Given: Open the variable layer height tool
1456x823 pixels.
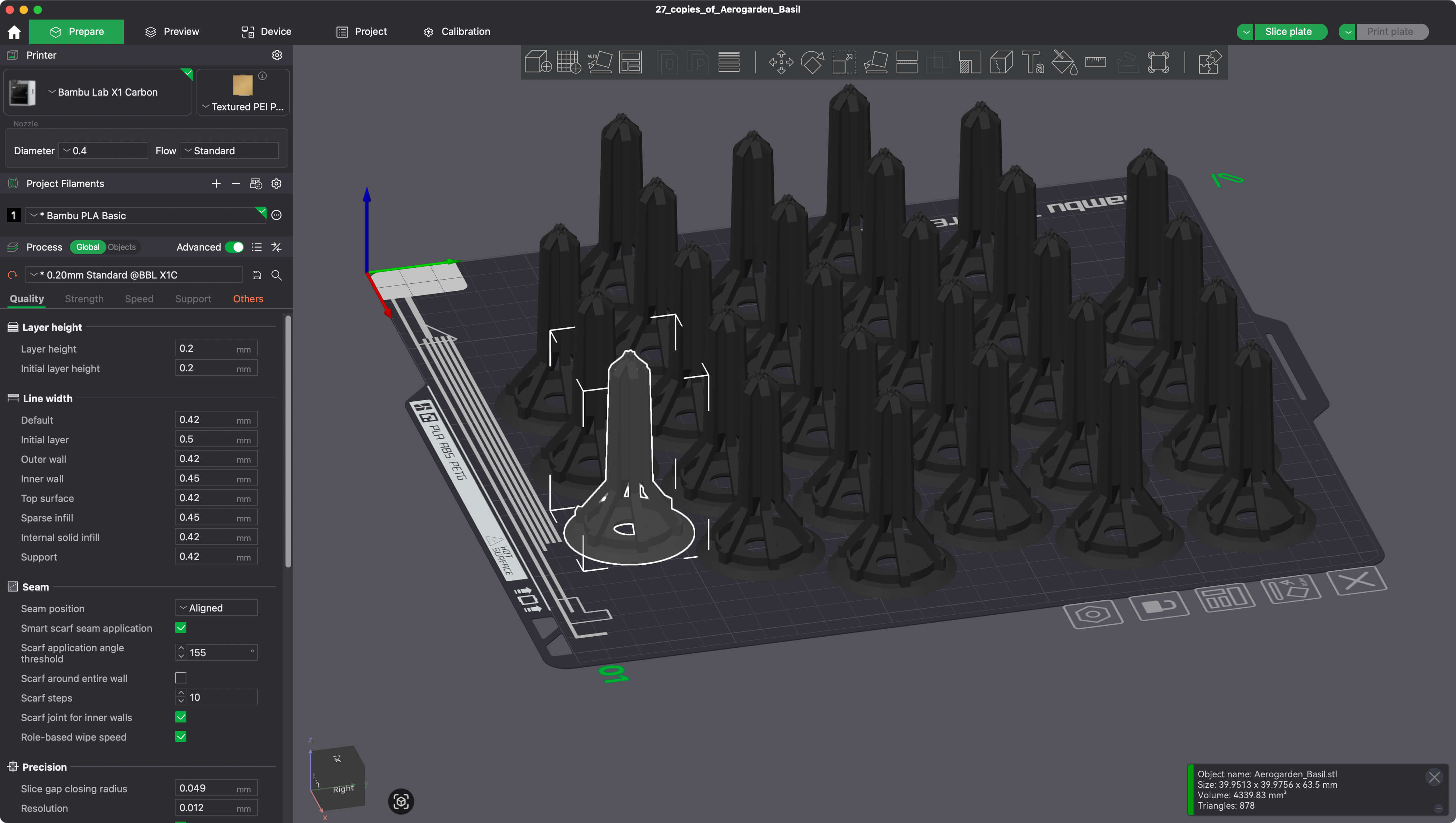Looking at the screenshot, I should pyautogui.click(x=729, y=62).
